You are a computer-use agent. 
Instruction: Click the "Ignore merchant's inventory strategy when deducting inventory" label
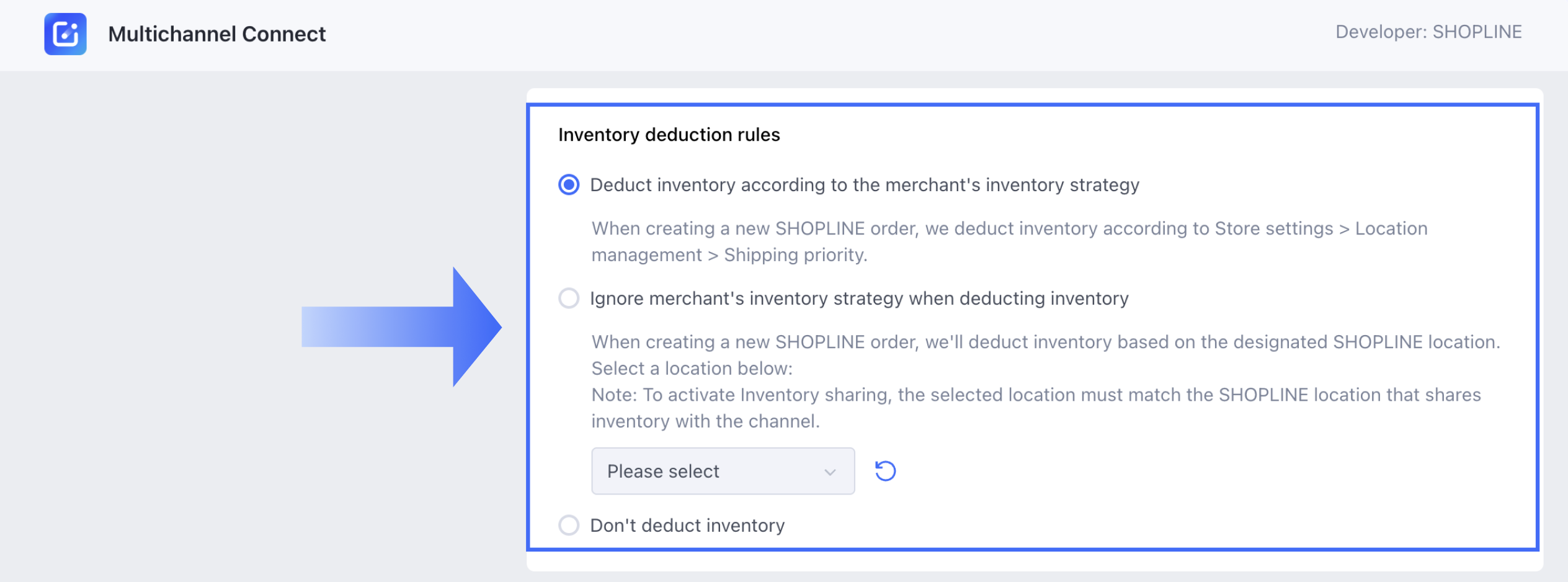tap(859, 298)
